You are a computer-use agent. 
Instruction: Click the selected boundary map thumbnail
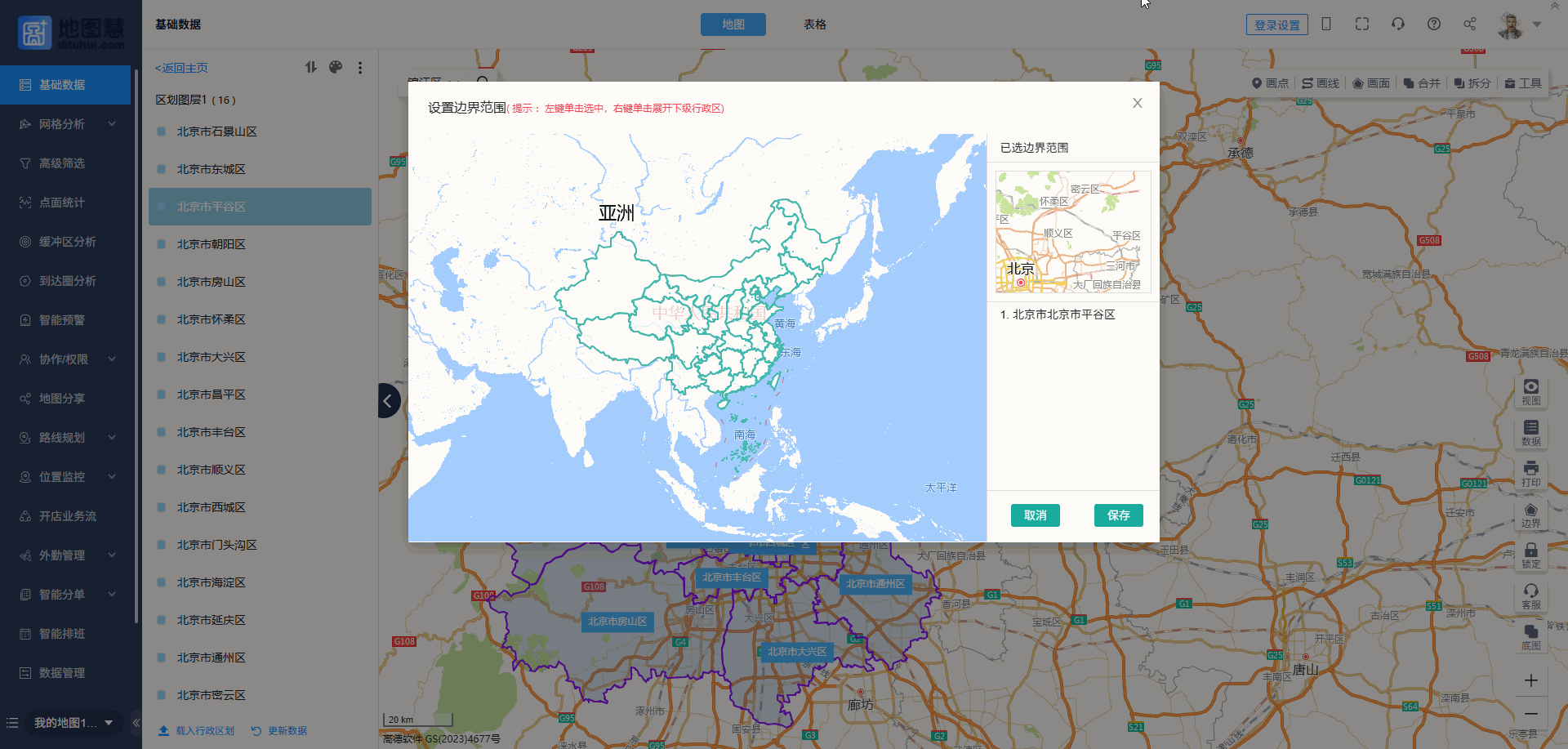[1072, 232]
